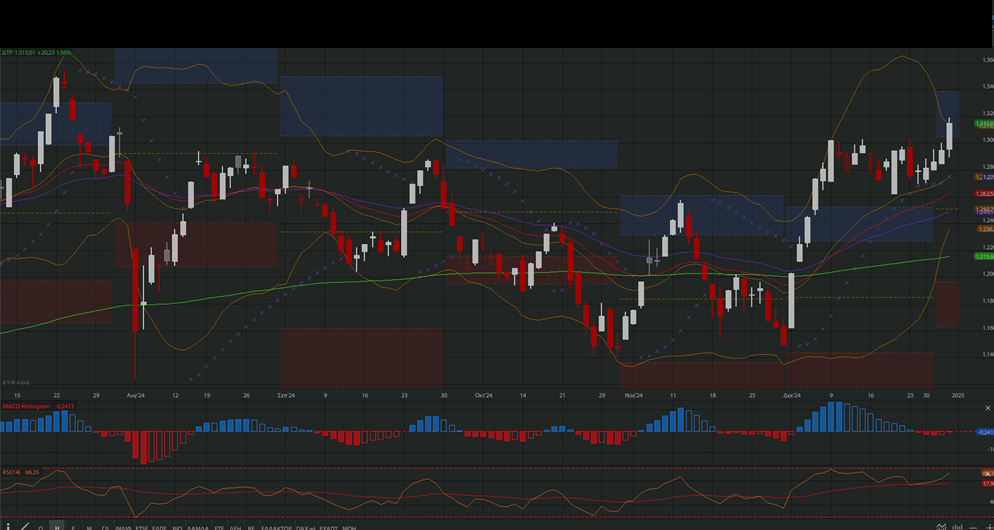Open the FTSE symbol tab
The height and width of the screenshot is (530, 994).
[x=141, y=527]
